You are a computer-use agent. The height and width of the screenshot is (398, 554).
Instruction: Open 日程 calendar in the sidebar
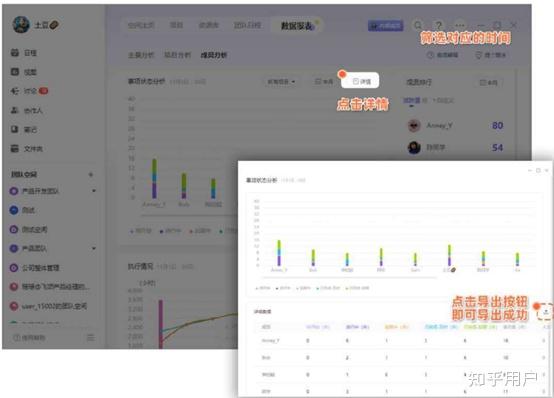coord(24,53)
